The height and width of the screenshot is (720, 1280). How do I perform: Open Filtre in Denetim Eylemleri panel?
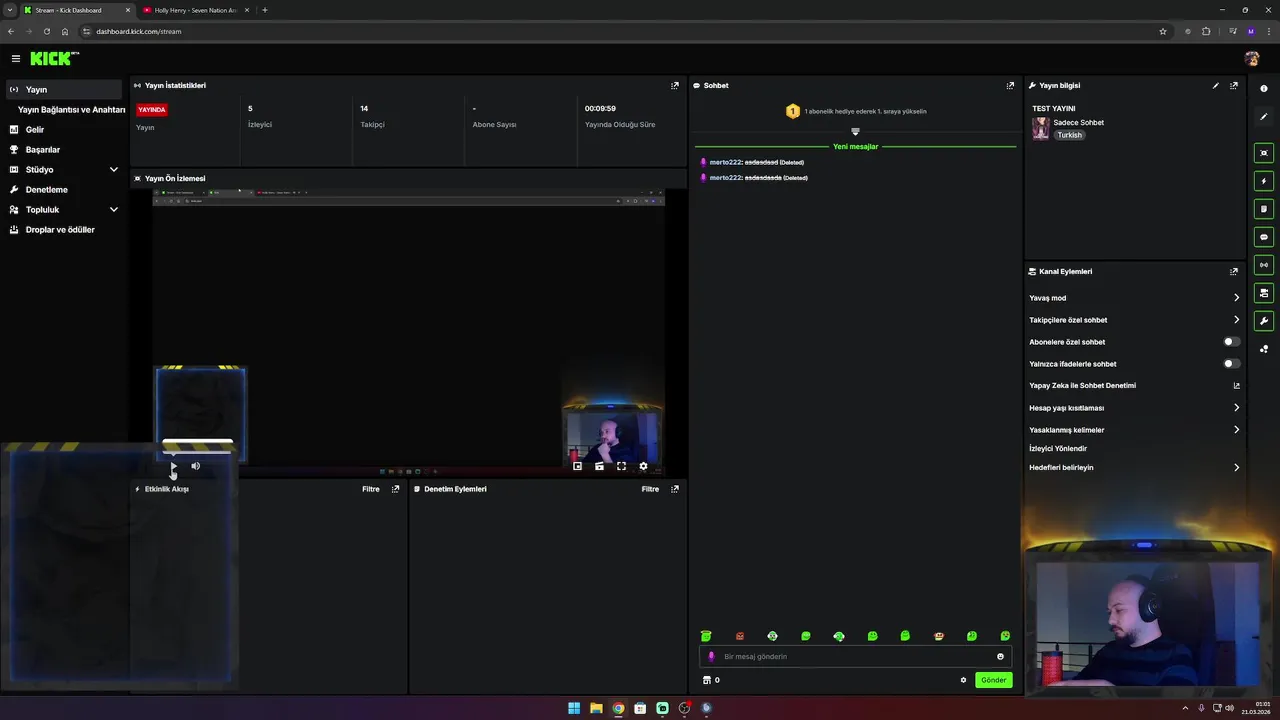click(x=650, y=489)
